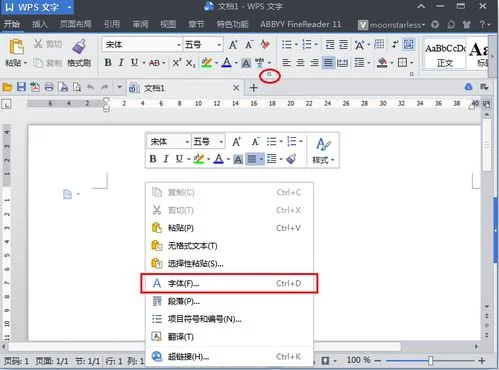Viewport: 499px width, 370px height.
Task: Toggle Bold in the ribbon
Action: click(108, 63)
